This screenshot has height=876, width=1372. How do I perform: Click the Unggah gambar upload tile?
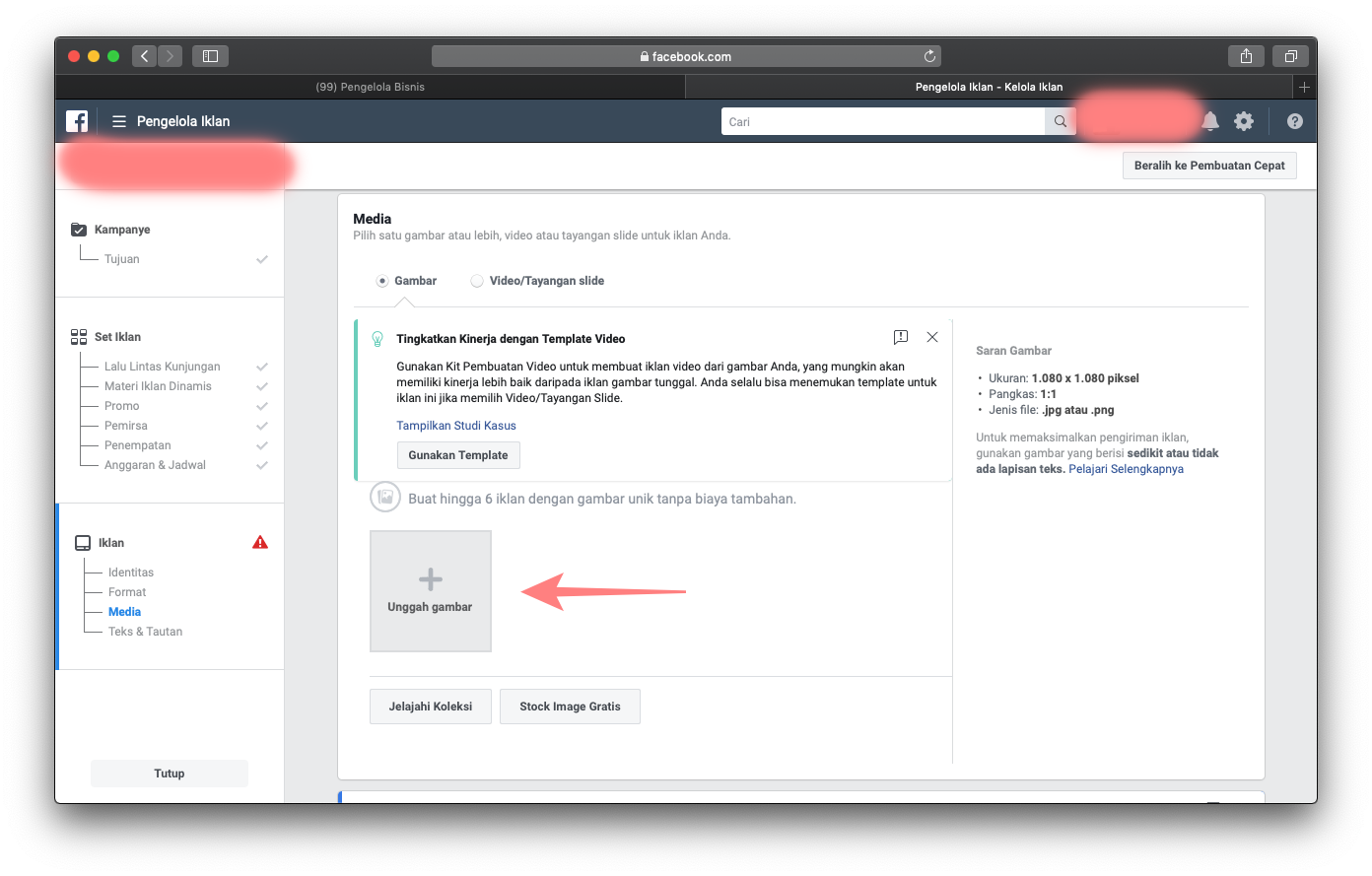point(431,591)
